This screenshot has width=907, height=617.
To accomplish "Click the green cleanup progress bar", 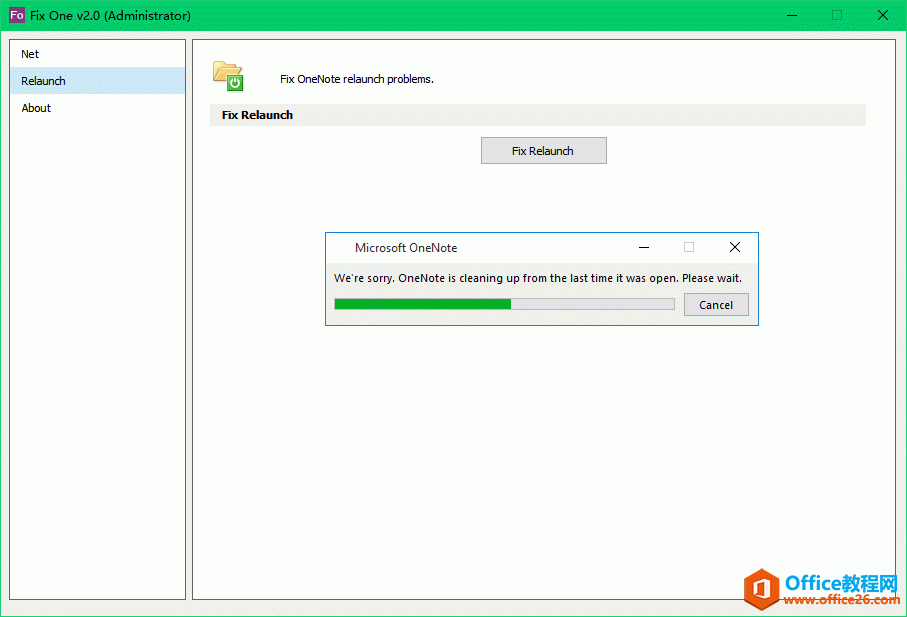I will pos(504,304).
